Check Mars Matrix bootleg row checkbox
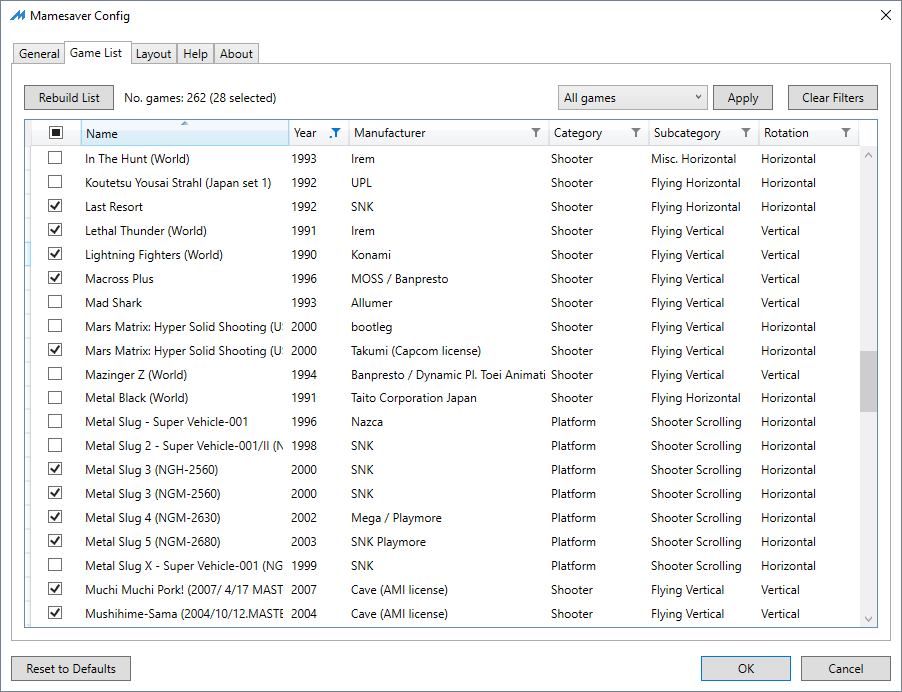Image resolution: width=902 pixels, height=692 pixels. coord(55,326)
